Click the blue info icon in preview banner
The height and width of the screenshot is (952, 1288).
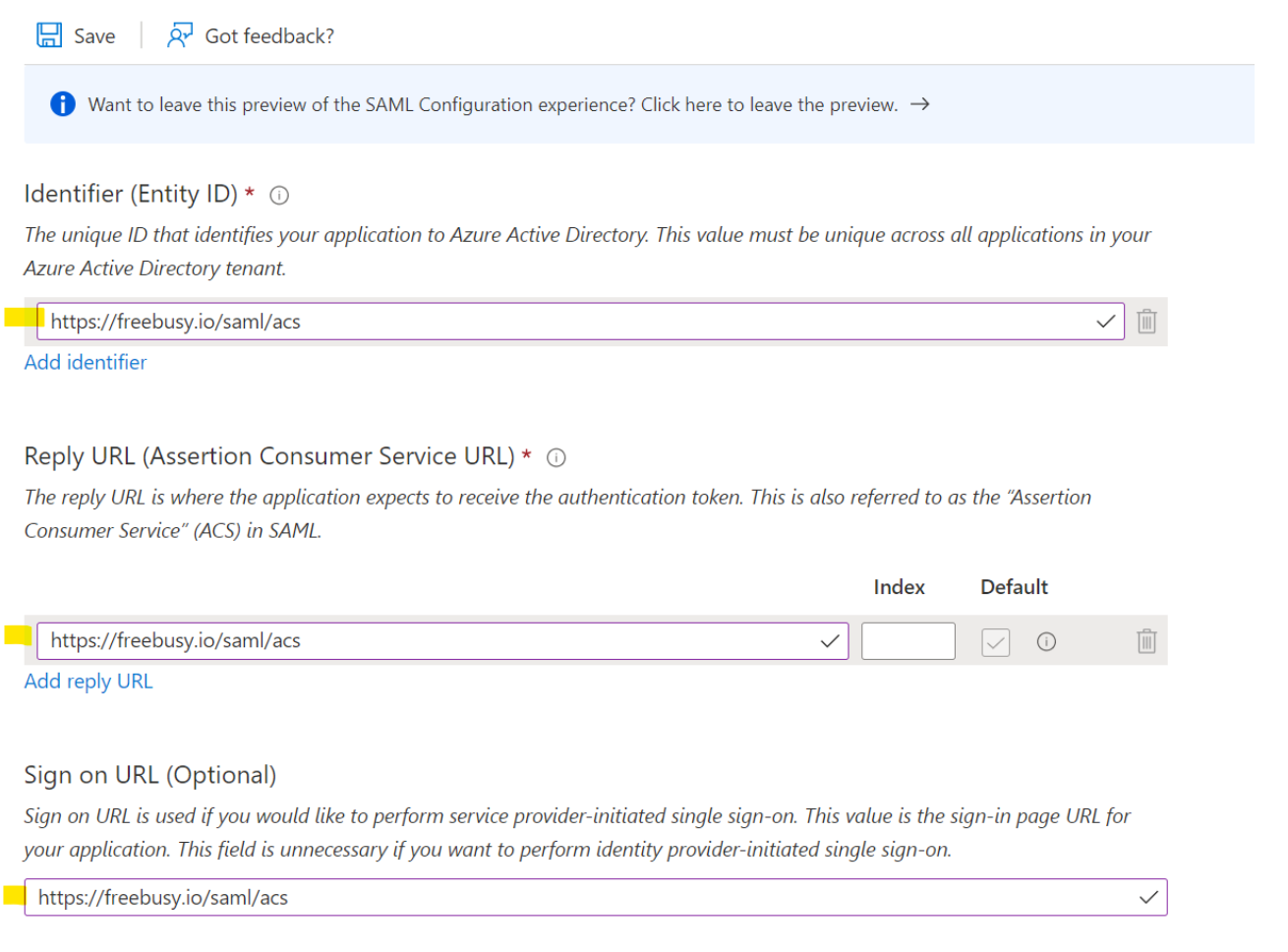point(62,103)
